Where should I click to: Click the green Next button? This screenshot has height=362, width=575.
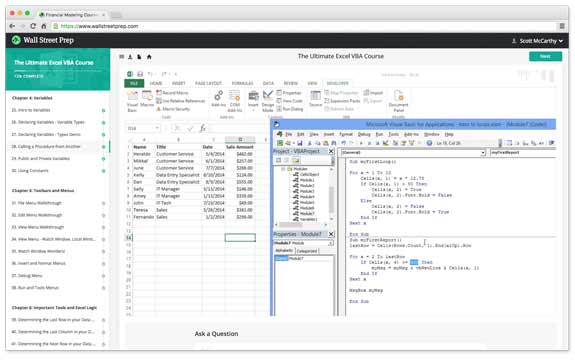(x=545, y=56)
